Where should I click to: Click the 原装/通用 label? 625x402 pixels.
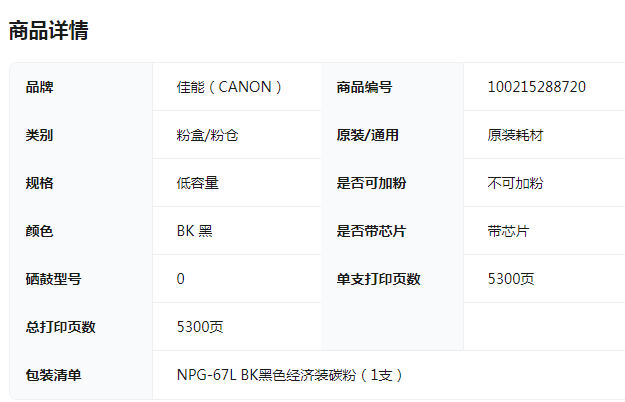pos(368,135)
